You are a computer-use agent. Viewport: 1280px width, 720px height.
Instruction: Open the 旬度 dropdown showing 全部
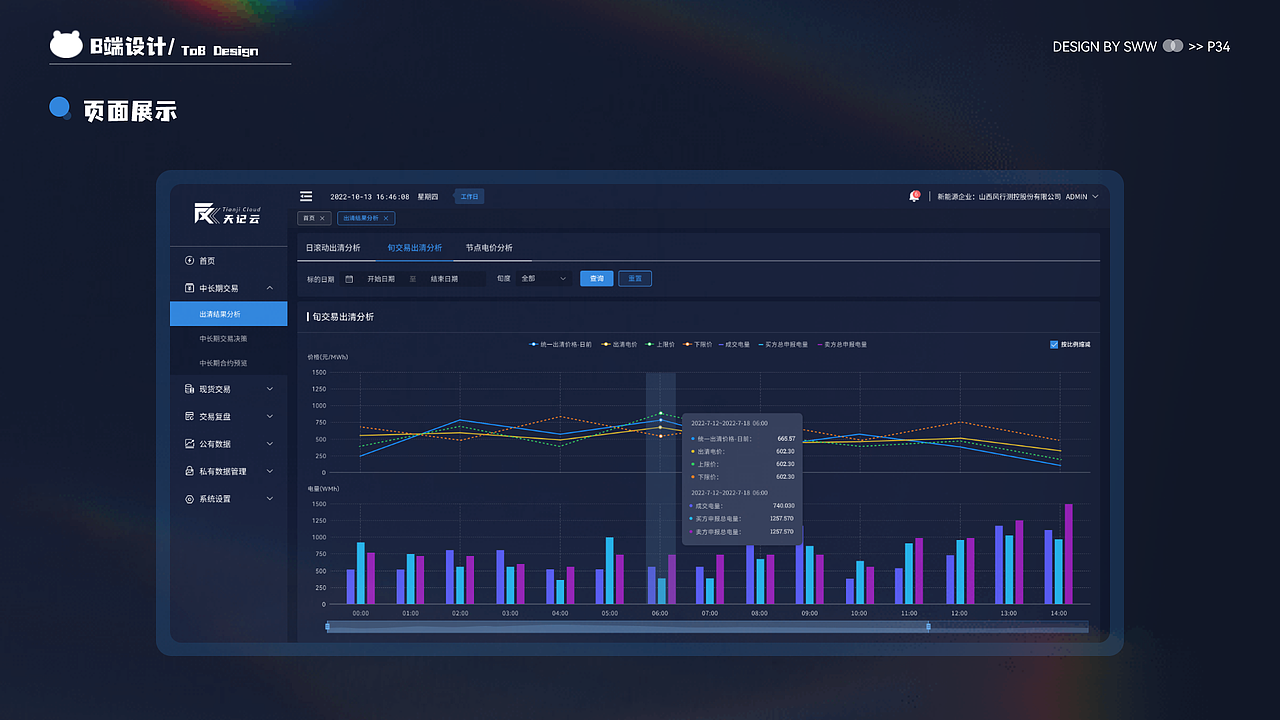point(545,279)
